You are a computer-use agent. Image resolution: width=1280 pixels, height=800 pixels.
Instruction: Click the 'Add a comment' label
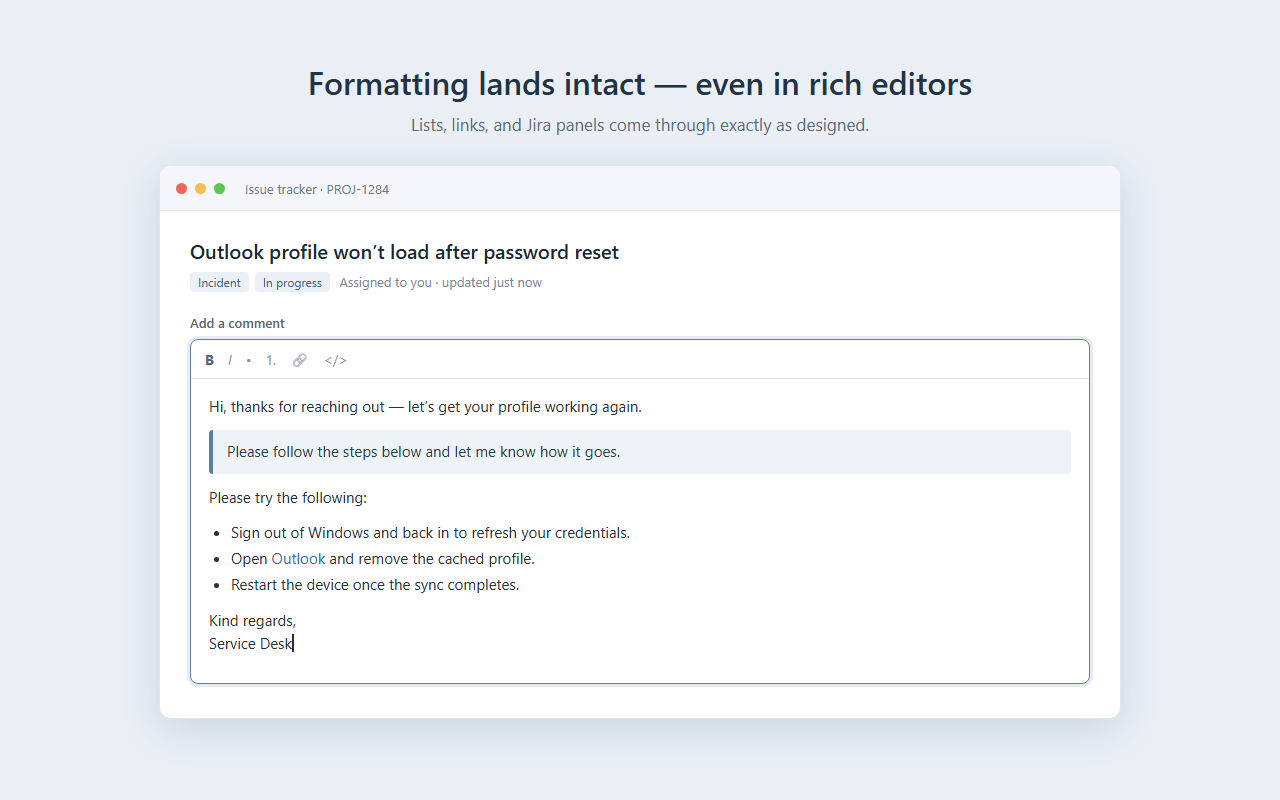[x=237, y=323]
